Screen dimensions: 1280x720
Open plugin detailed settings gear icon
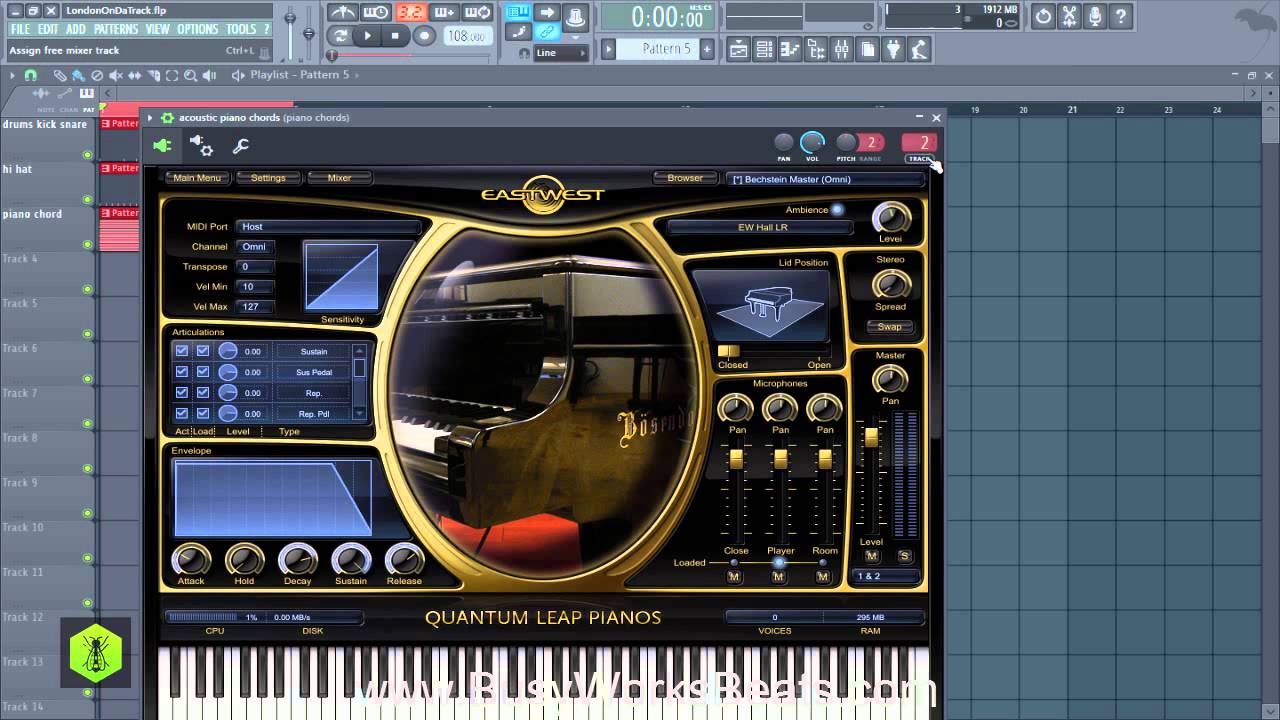click(201, 146)
